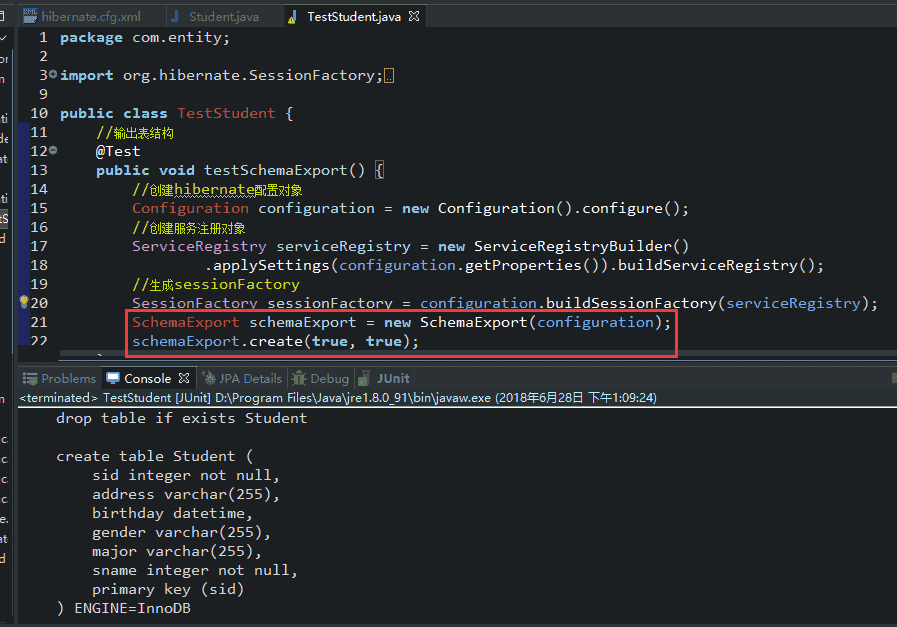Open the JUnit results tab
The image size is (897, 627).
click(x=392, y=379)
